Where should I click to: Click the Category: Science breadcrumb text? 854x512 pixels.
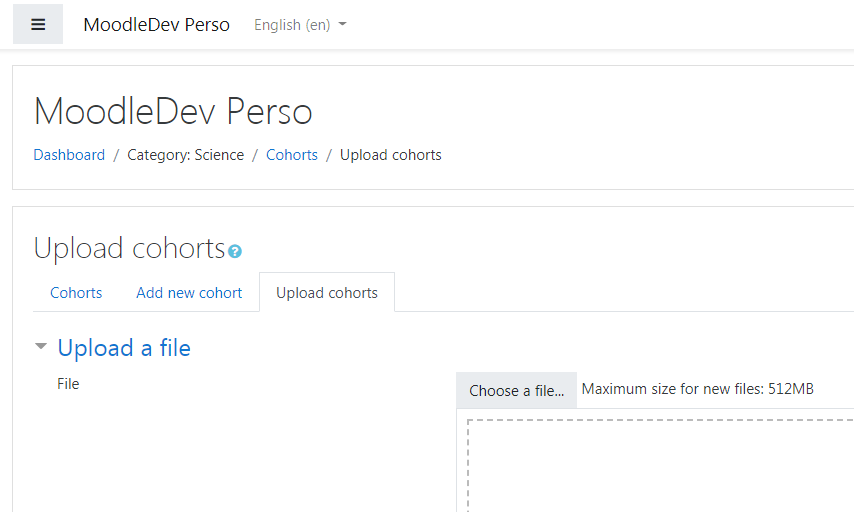(x=185, y=155)
